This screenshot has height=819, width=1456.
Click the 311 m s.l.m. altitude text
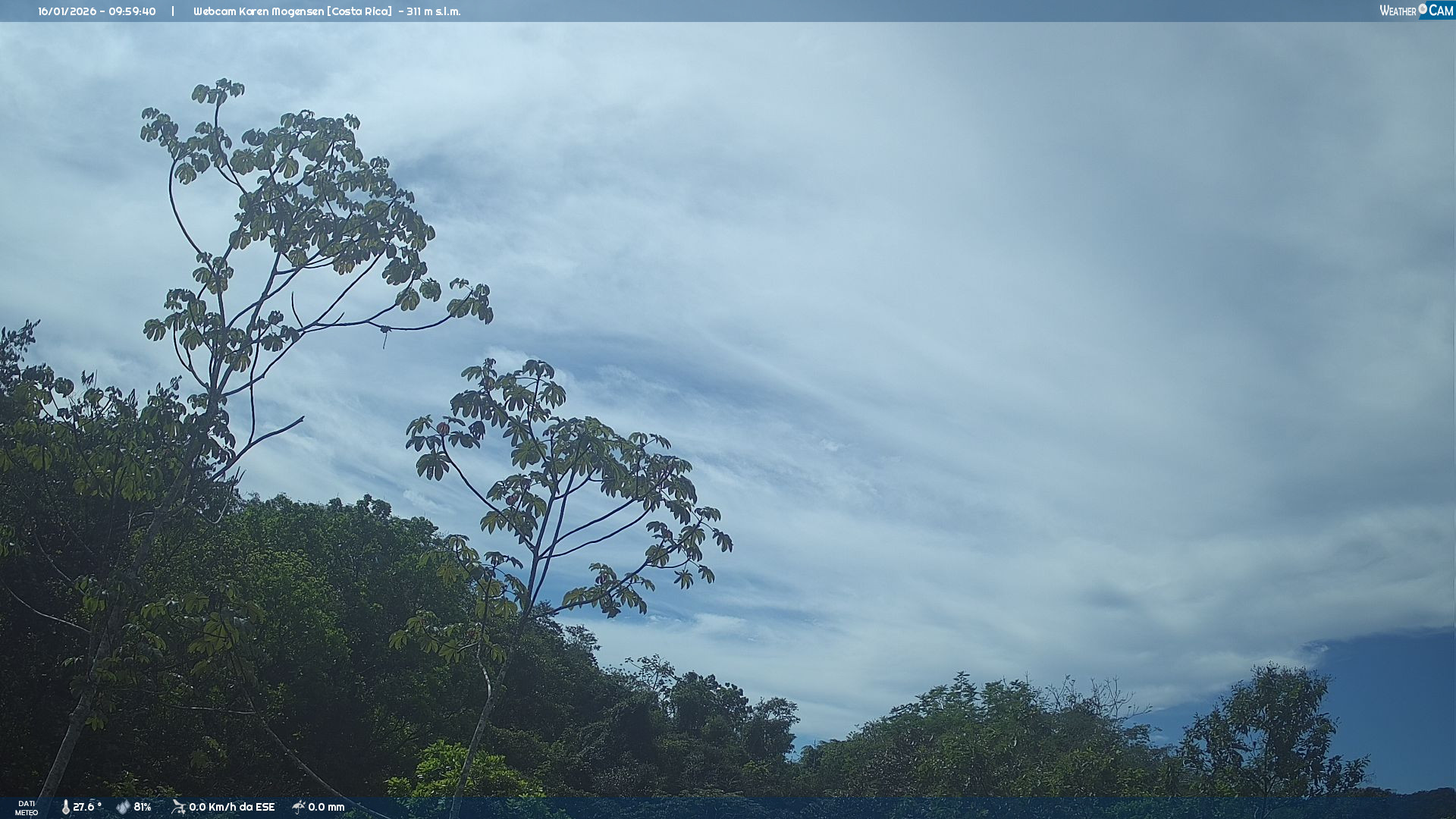click(433, 11)
